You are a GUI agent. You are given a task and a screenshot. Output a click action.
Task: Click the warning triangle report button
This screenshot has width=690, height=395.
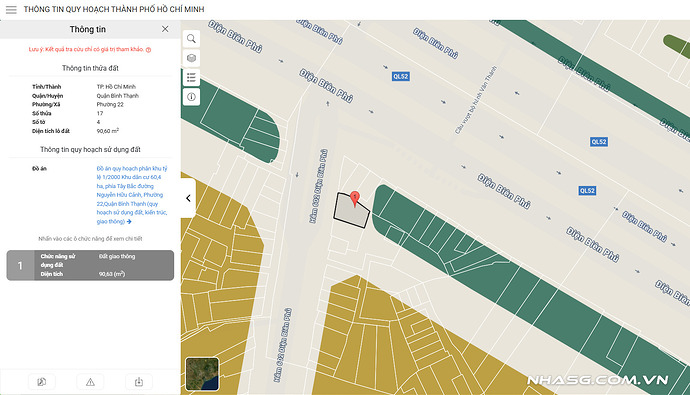point(90,382)
